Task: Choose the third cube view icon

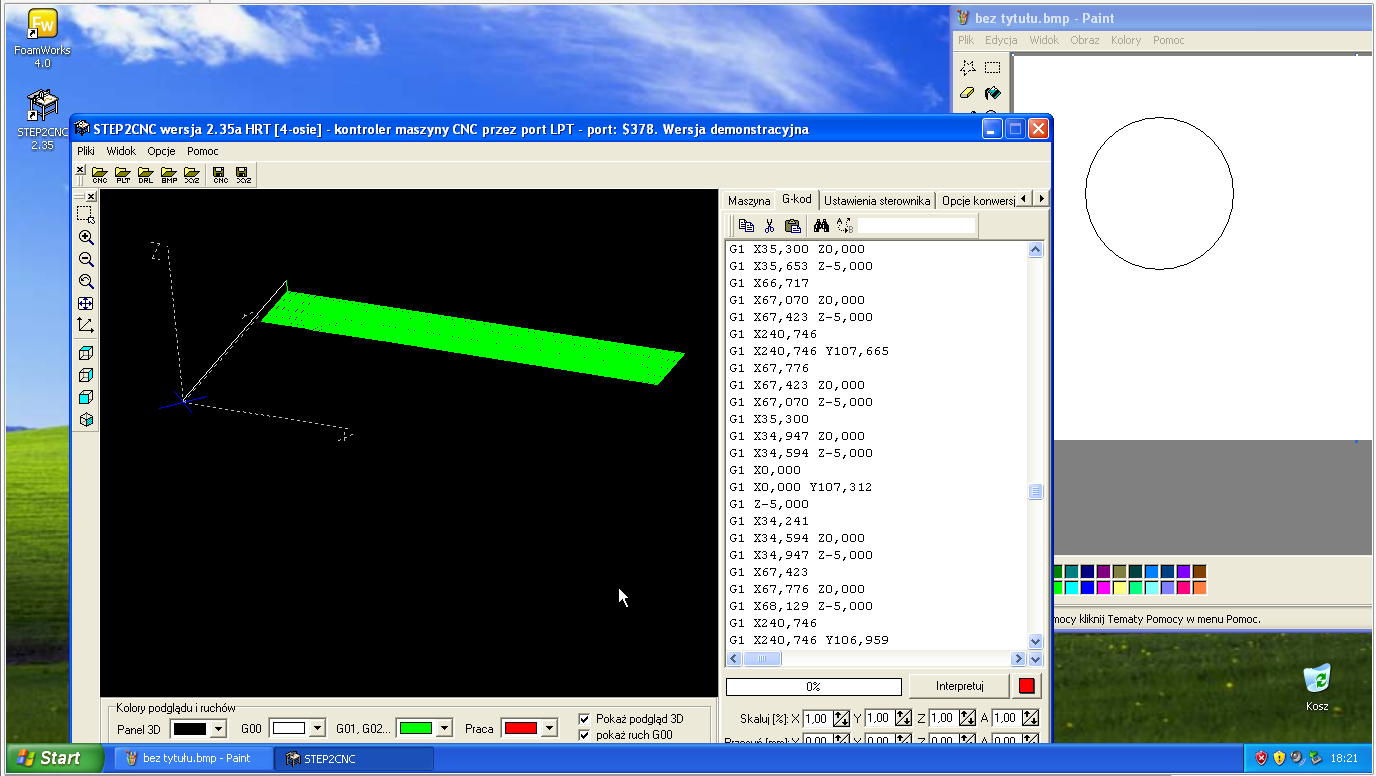Action: click(86, 397)
